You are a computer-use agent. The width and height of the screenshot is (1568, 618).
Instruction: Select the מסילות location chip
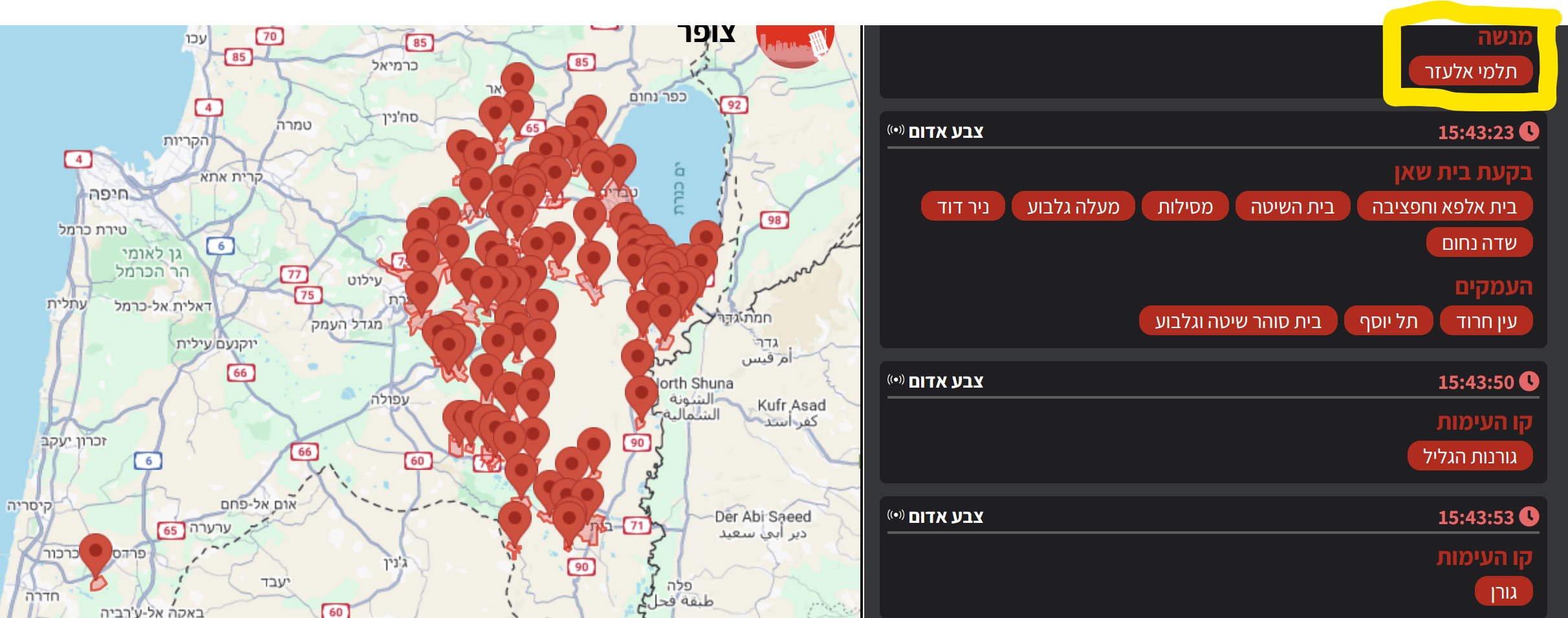(x=1185, y=206)
